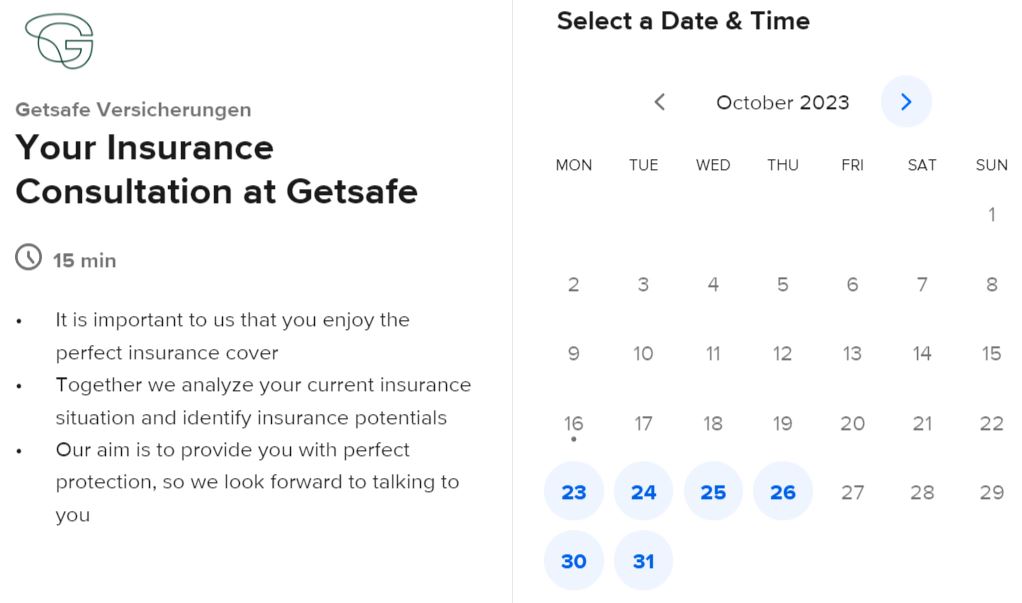Viewport: 1022px width, 603px height.
Task: Go to previous month via left arrow
Action: [x=660, y=102]
